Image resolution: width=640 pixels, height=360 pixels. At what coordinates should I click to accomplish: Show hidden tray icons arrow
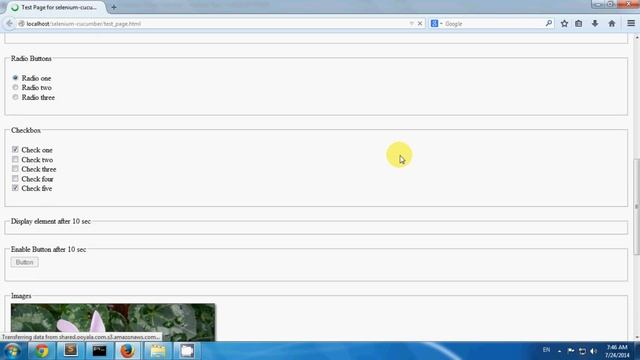[x=559, y=351]
